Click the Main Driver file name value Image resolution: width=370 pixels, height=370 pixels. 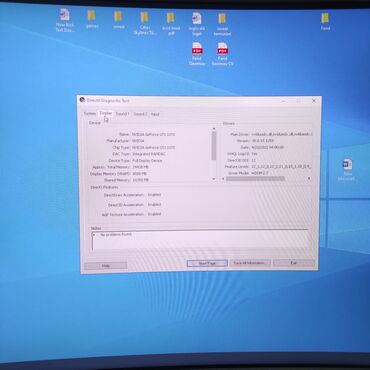(x=282, y=134)
